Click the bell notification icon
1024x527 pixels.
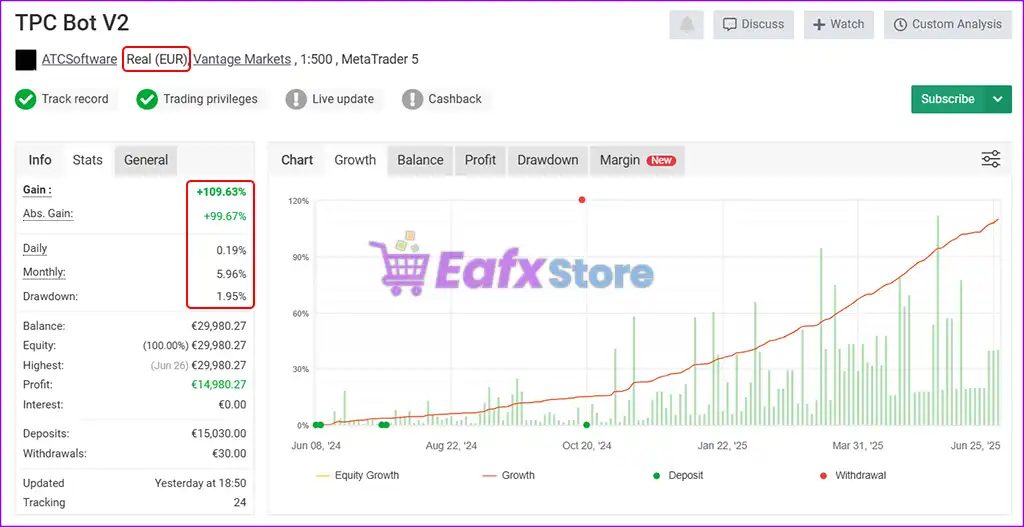[x=686, y=25]
